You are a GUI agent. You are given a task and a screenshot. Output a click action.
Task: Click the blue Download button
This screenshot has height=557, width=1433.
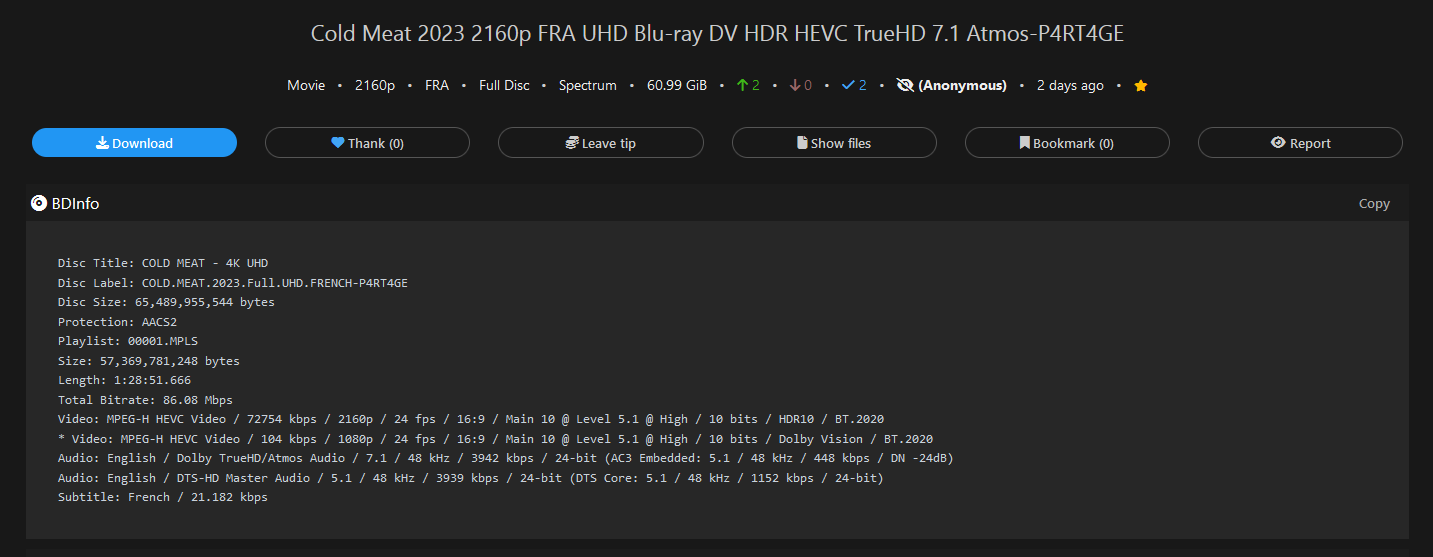(x=134, y=143)
